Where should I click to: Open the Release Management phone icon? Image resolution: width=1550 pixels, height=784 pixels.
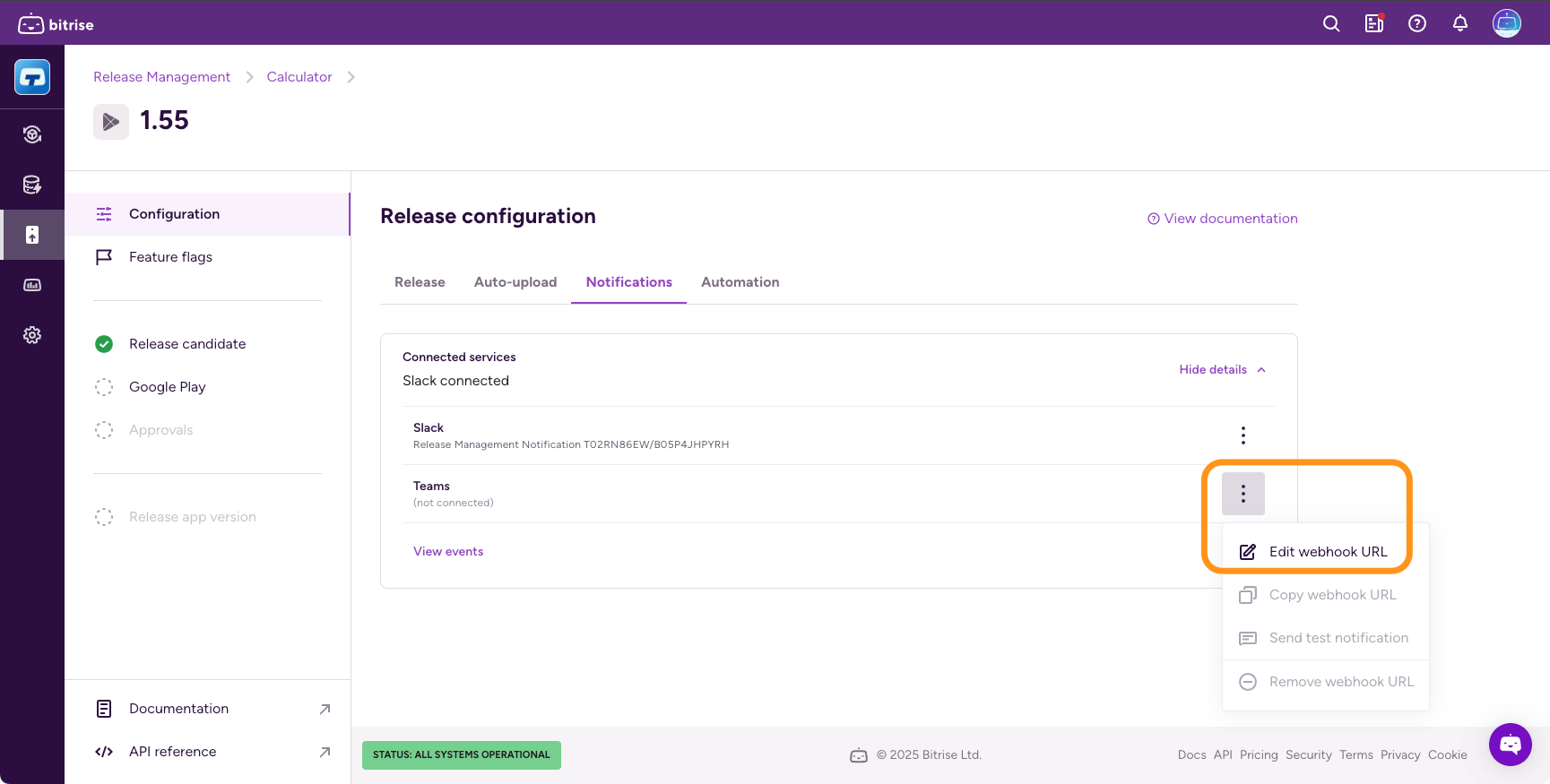coord(32,235)
